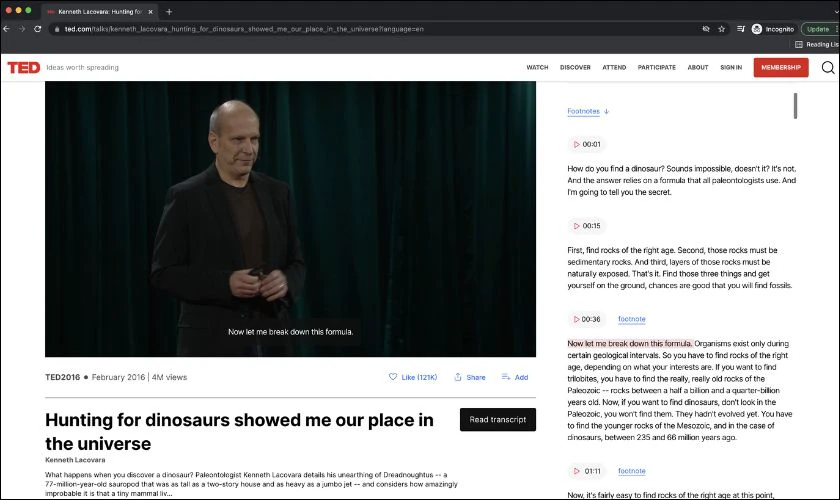
Task: Open the footnote link next to 00:36
Action: [x=632, y=319]
